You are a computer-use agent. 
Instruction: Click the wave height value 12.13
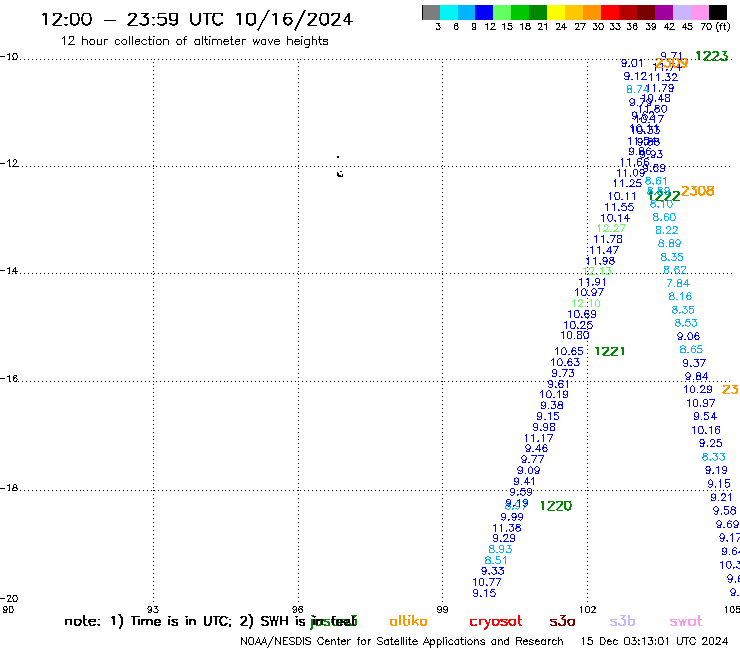(x=597, y=271)
